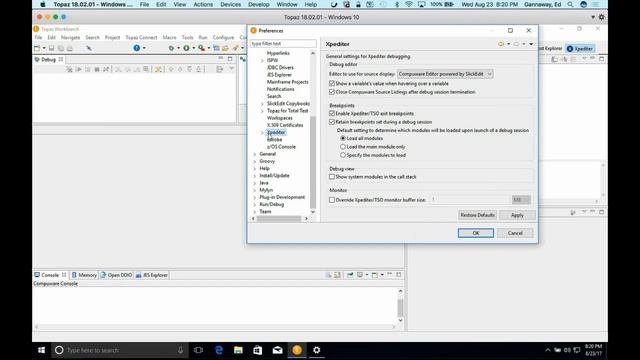
Task: Switch to JES Explorer tab
Action: pyautogui.click(x=151, y=275)
